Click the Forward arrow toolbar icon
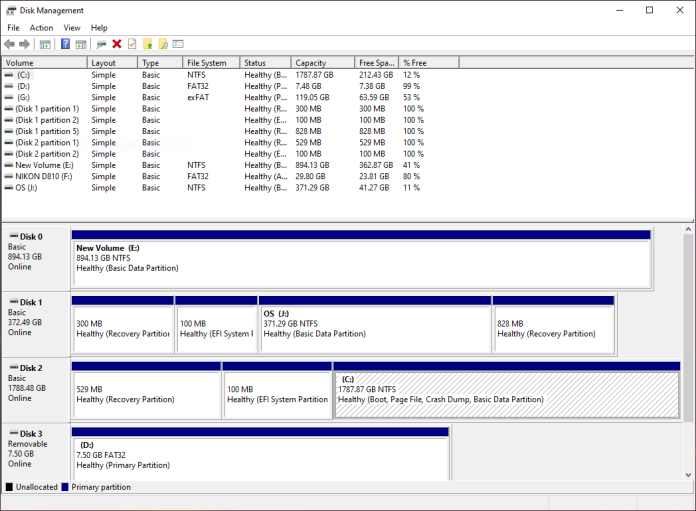 [24, 44]
